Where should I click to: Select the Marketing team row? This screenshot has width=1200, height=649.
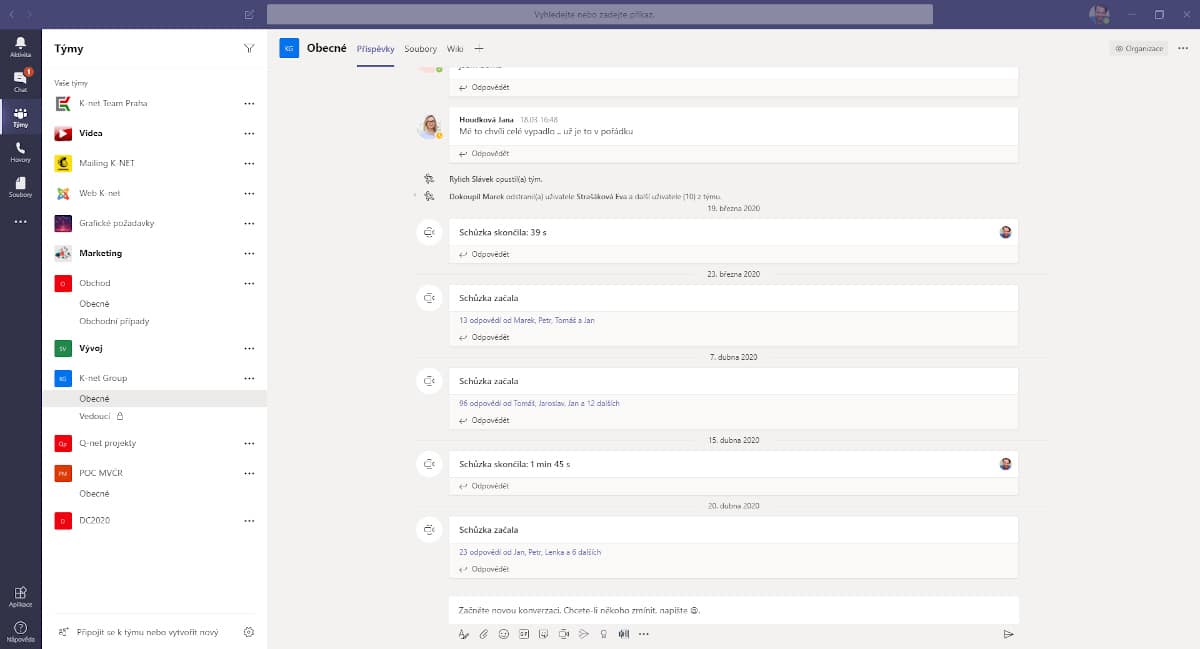click(154, 253)
